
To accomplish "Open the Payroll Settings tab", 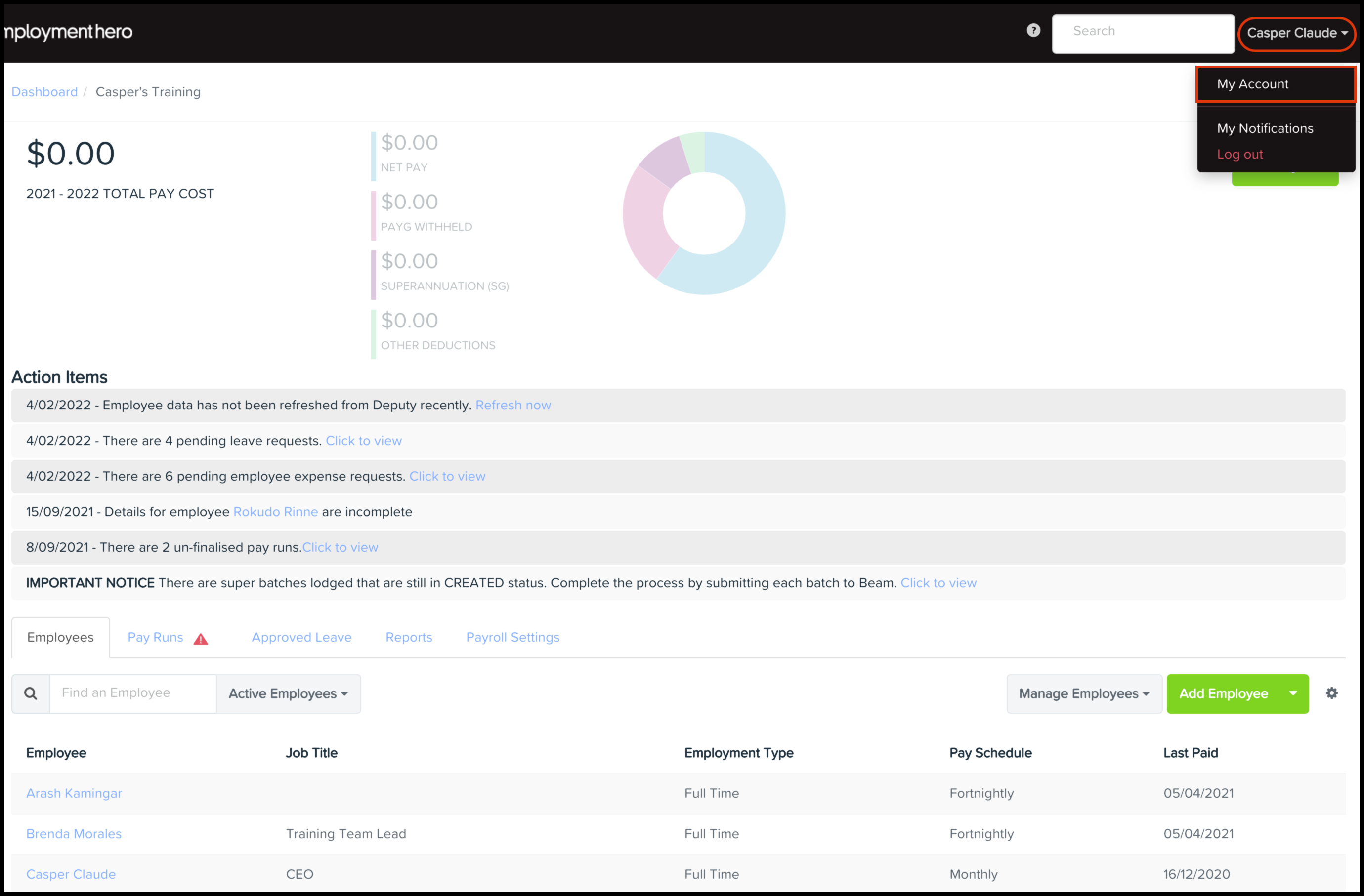I will click(x=512, y=637).
